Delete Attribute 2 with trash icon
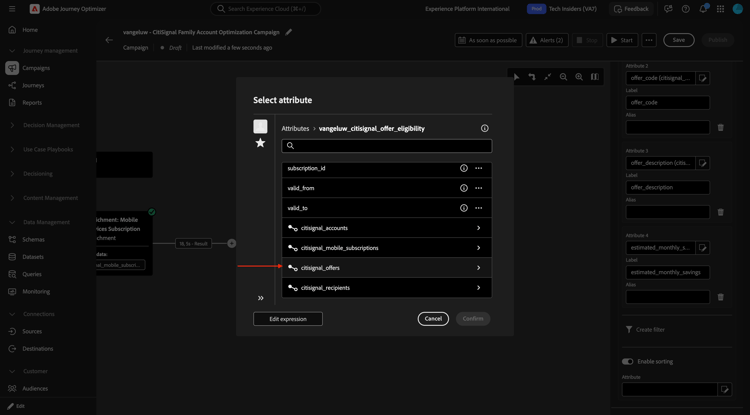 pos(721,128)
